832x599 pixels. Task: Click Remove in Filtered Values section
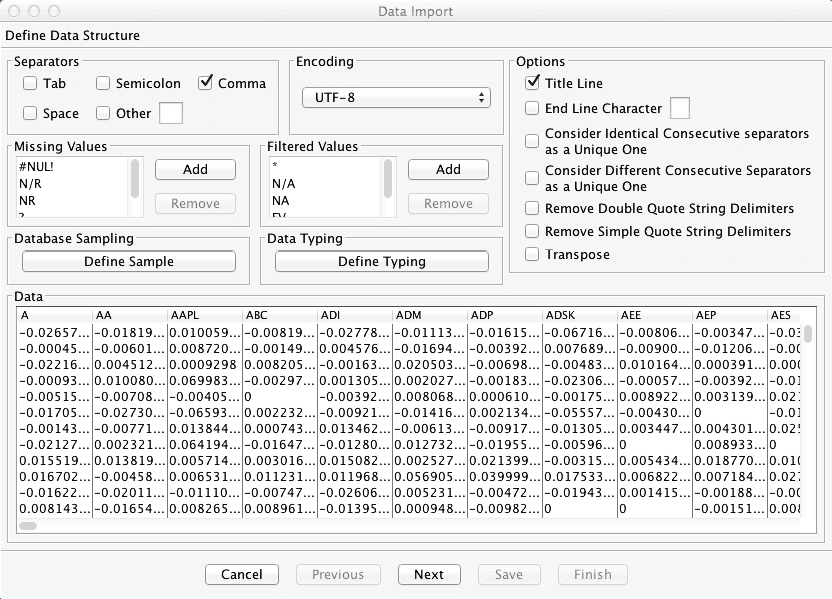tap(448, 203)
